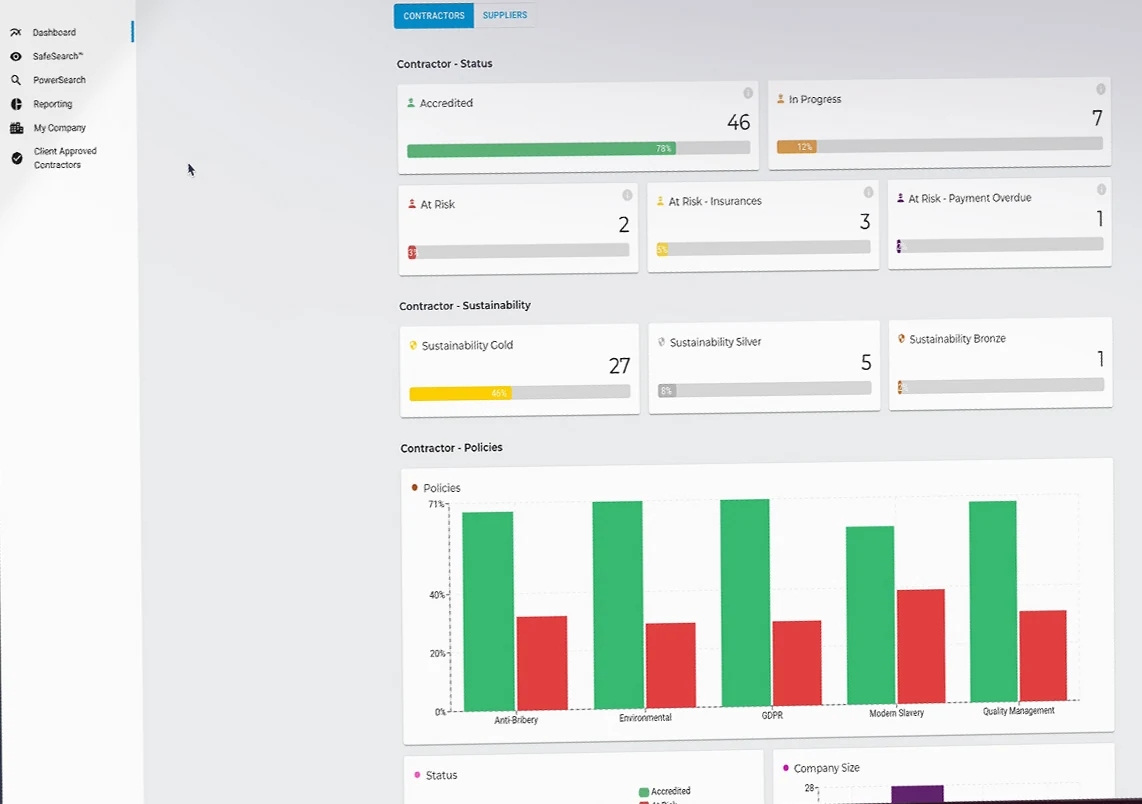The width and height of the screenshot is (1142, 804).
Task: Click the magenta dot beside Company Size title
Action: pyautogui.click(x=786, y=768)
